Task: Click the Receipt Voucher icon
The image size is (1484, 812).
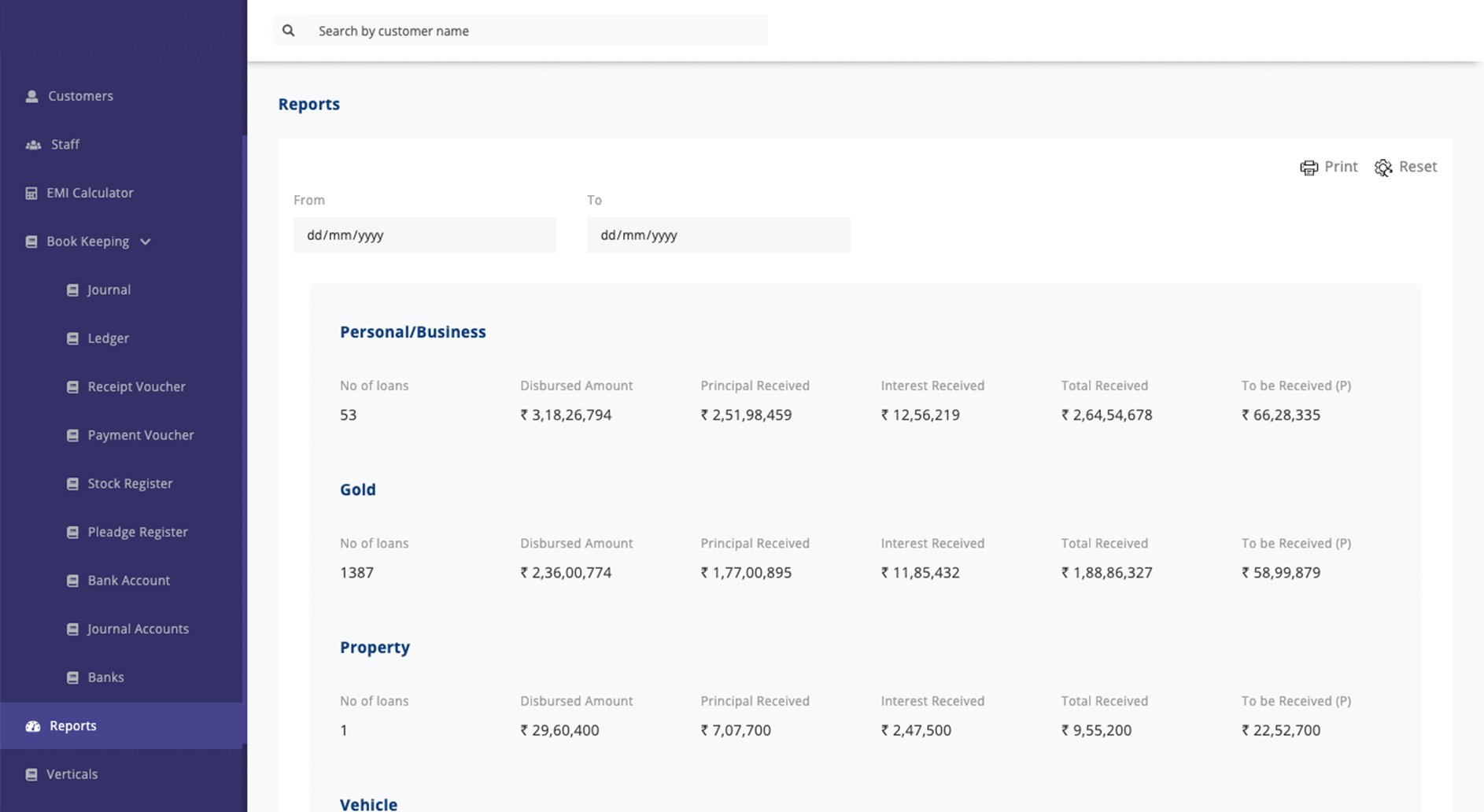Action: [x=72, y=387]
